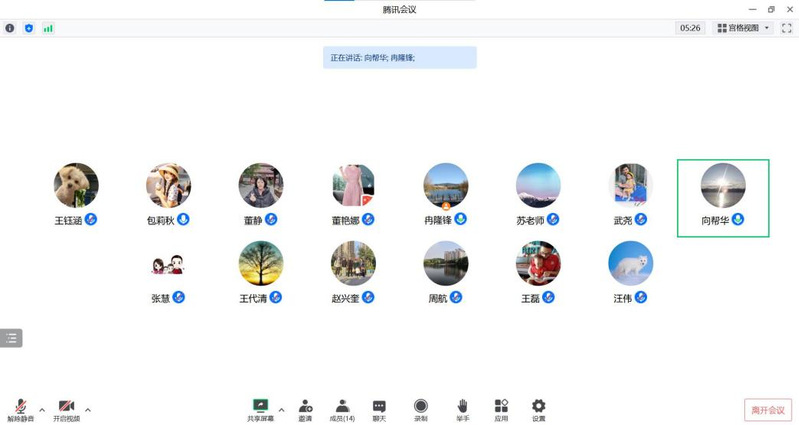Click the blue security shield icon
Viewport: 799px width, 425px height.
point(29,28)
